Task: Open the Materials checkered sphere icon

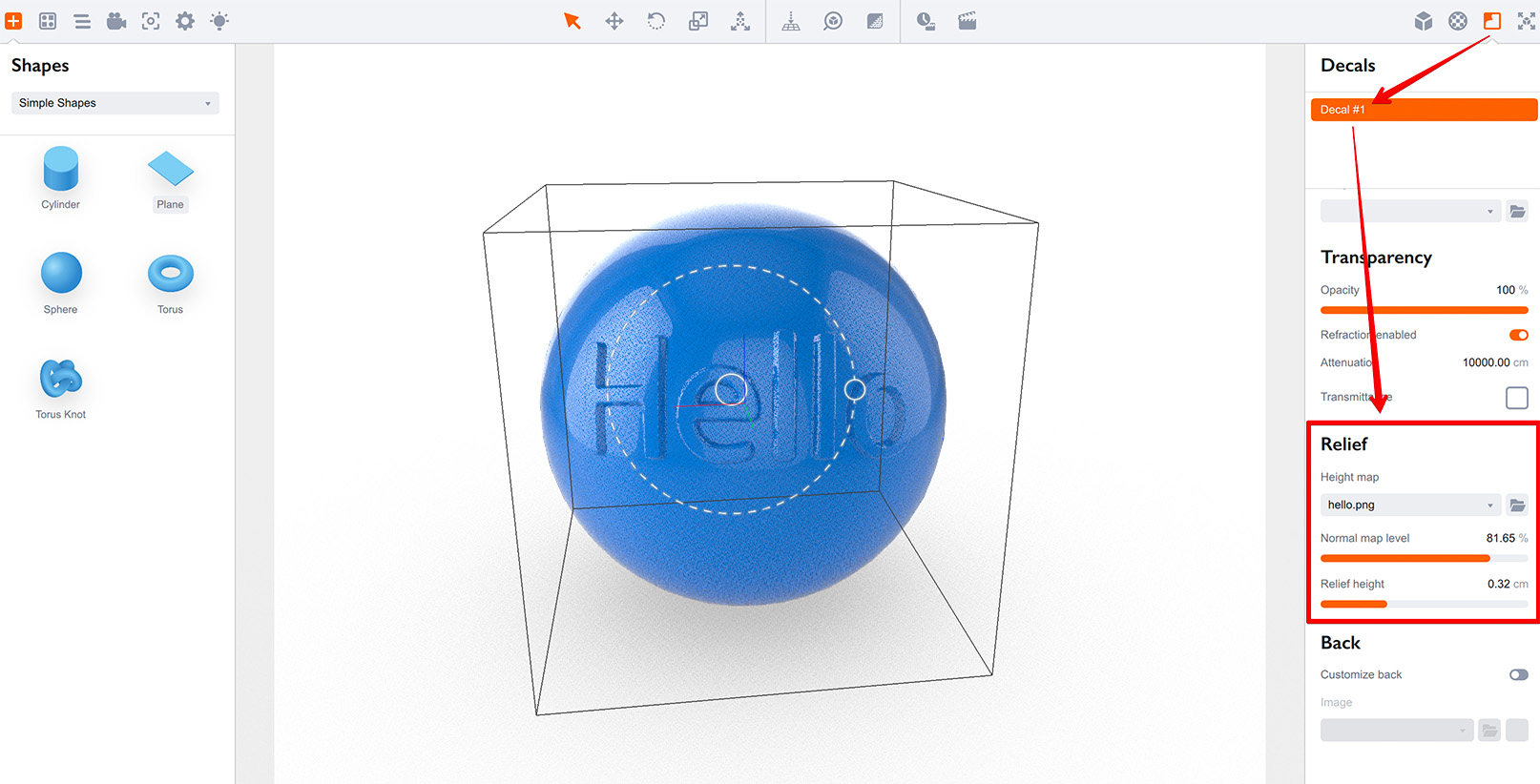Action: [1458, 21]
